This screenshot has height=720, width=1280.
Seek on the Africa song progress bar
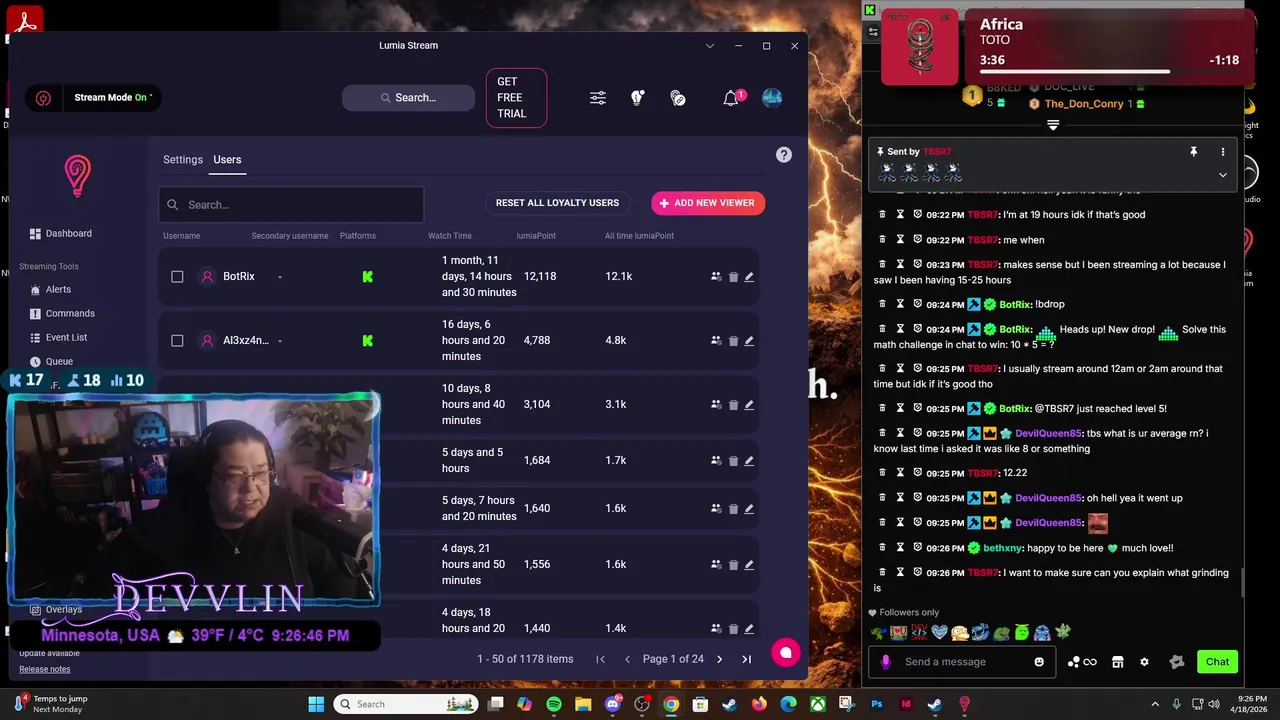(1109, 72)
